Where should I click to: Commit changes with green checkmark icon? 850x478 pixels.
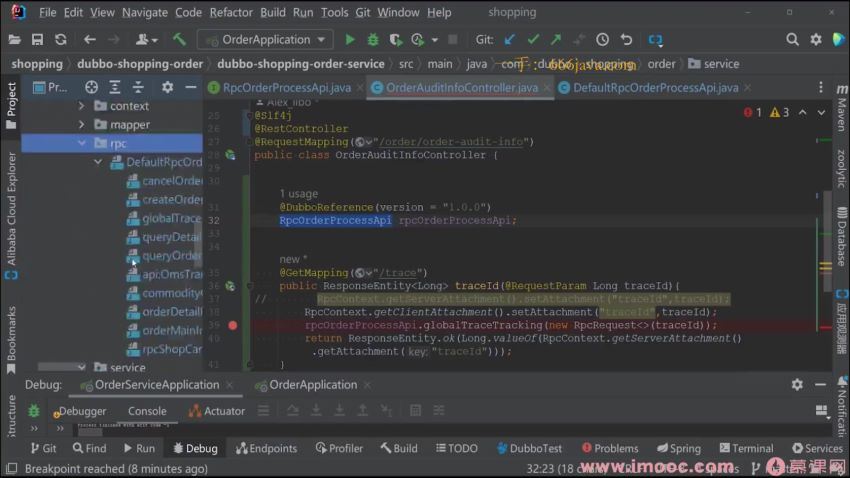coord(533,40)
